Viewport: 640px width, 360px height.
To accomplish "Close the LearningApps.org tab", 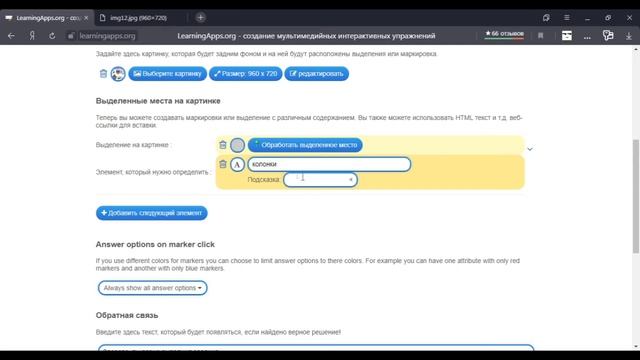I will pyautogui.click(x=86, y=18).
